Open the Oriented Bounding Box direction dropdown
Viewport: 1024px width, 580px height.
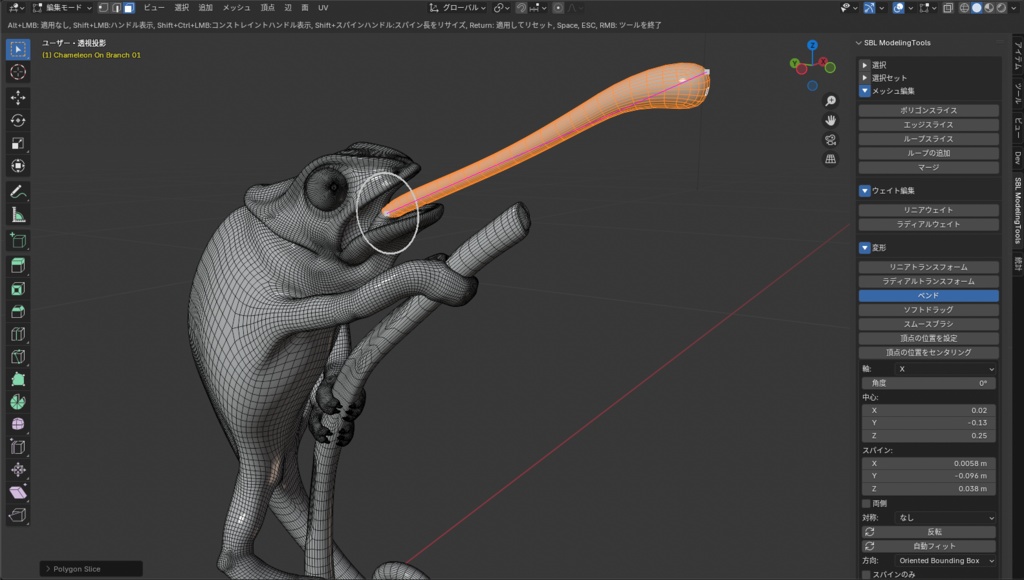tap(945, 559)
